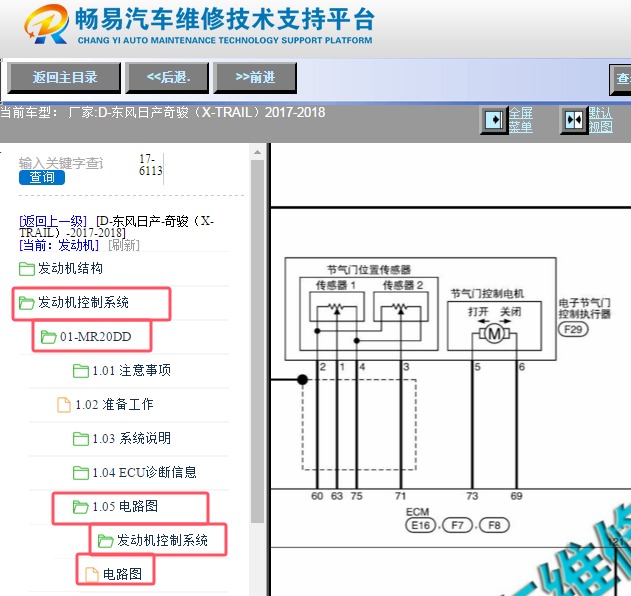Collapse the 01-MR20DD folder

(x=95, y=336)
